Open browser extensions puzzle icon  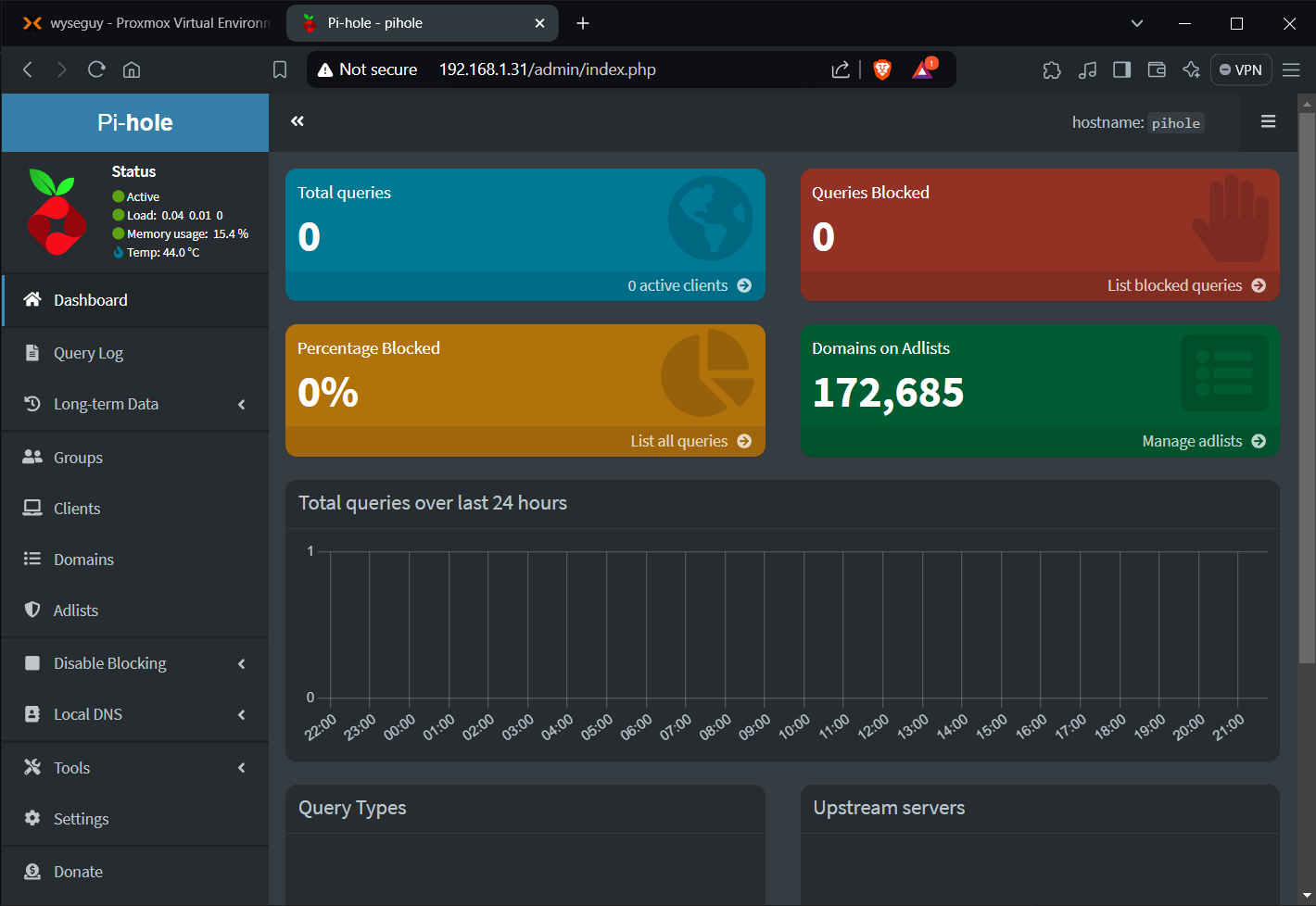click(x=1052, y=69)
